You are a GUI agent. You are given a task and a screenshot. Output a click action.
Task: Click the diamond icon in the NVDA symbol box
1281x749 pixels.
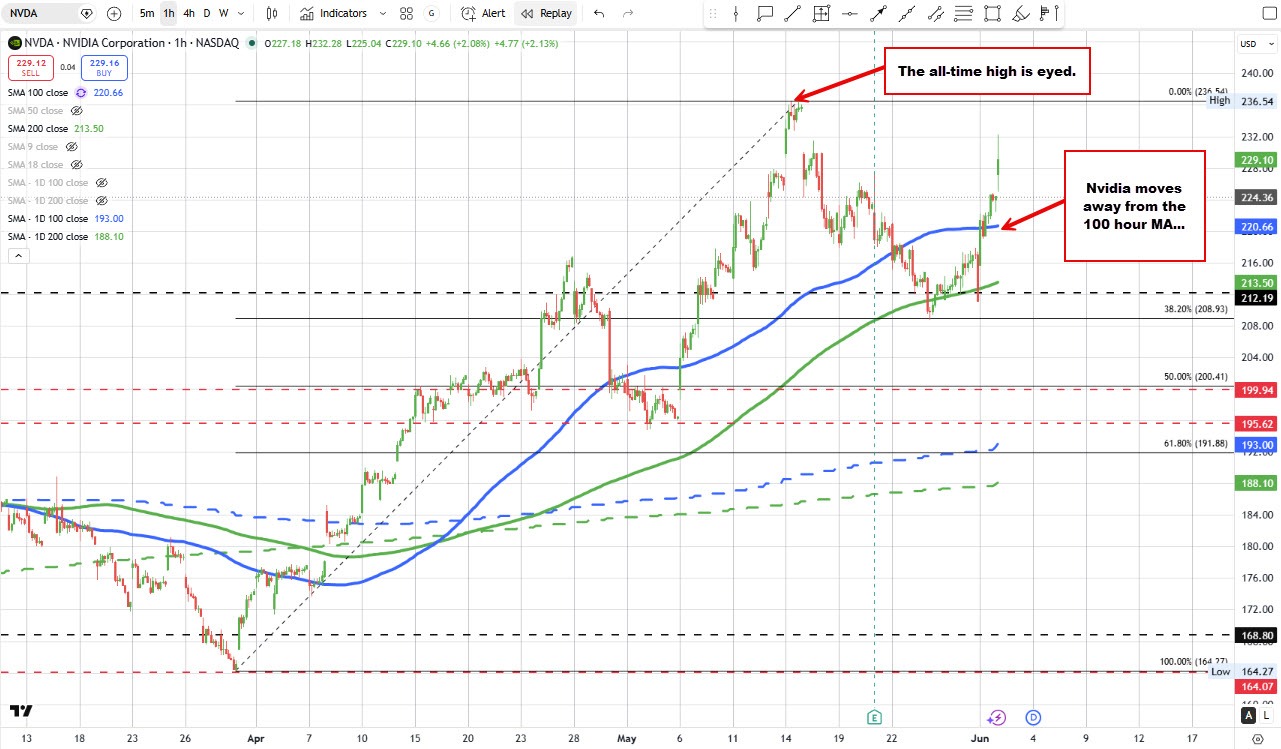pyautogui.click(x=87, y=14)
